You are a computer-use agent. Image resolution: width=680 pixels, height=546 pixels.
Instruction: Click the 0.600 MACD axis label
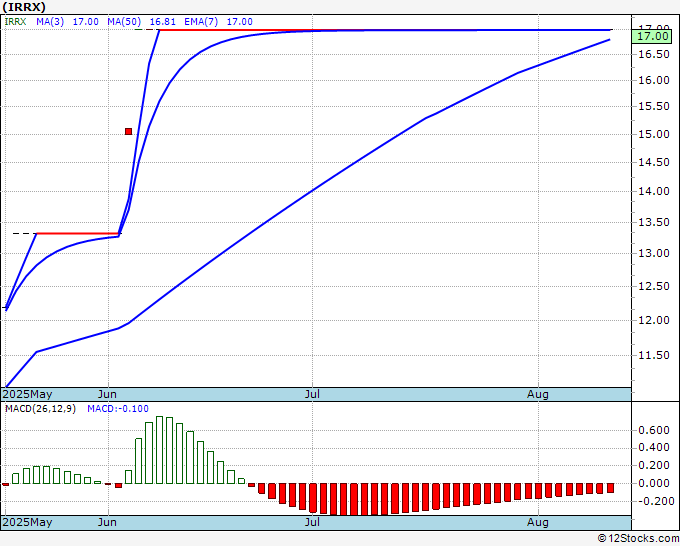click(x=654, y=430)
